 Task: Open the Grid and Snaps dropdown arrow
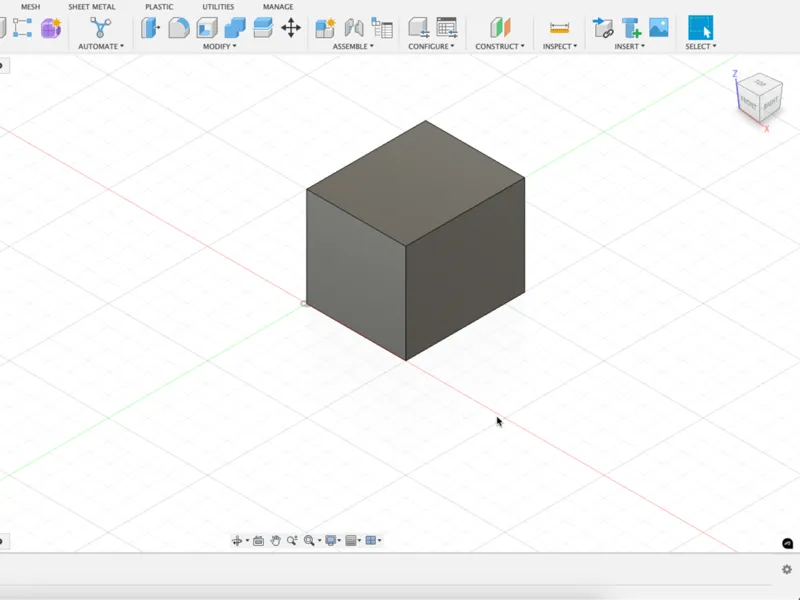[x=359, y=541]
